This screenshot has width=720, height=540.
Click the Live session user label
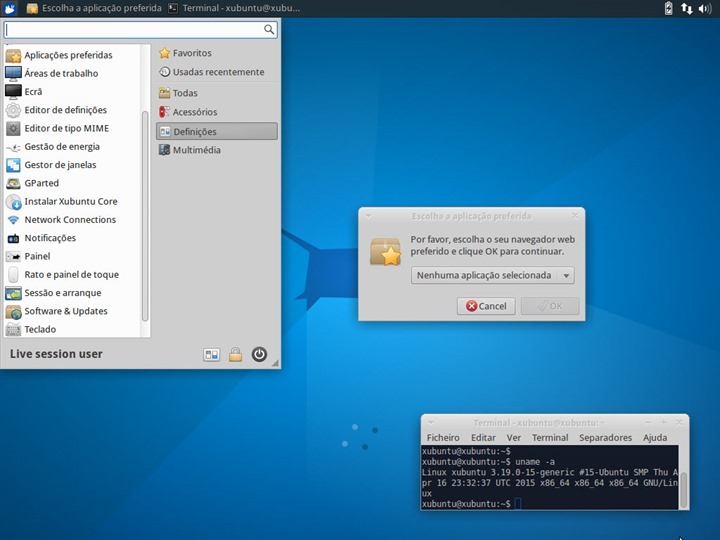click(56, 354)
